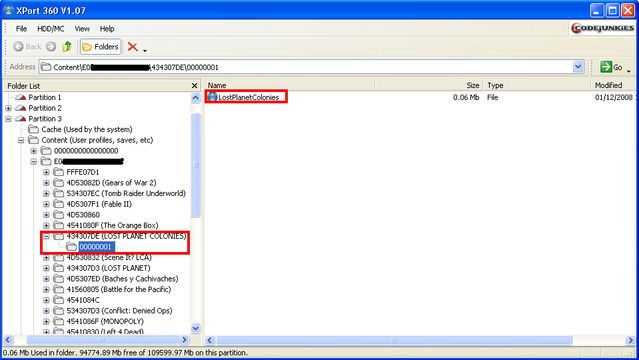The height and width of the screenshot is (360, 639).
Task: Click the green Go button
Action: [610, 67]
